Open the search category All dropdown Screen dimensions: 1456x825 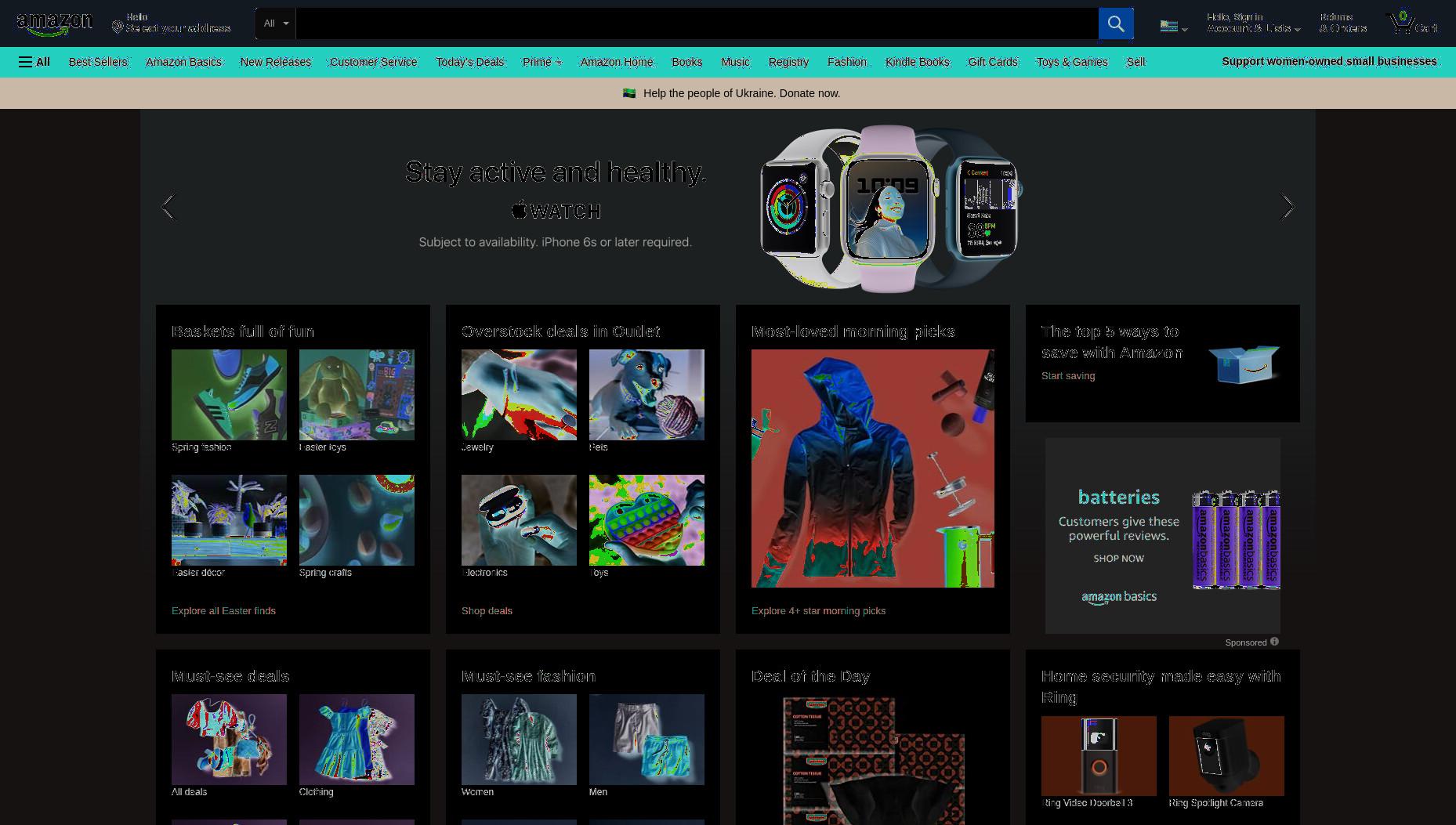click(x=276, y=24)
